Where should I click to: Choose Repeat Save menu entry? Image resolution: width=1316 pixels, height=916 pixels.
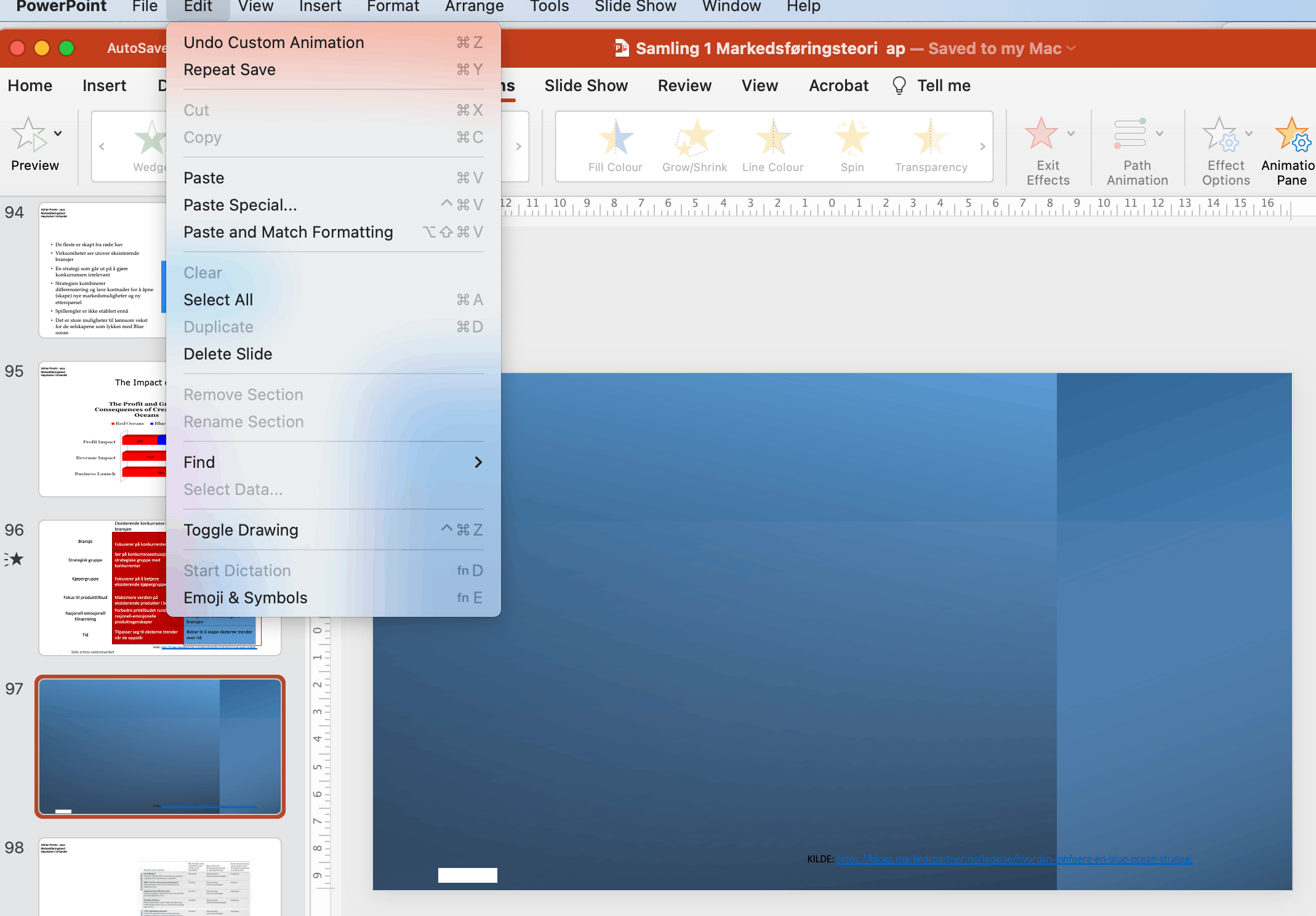(333, 70)
